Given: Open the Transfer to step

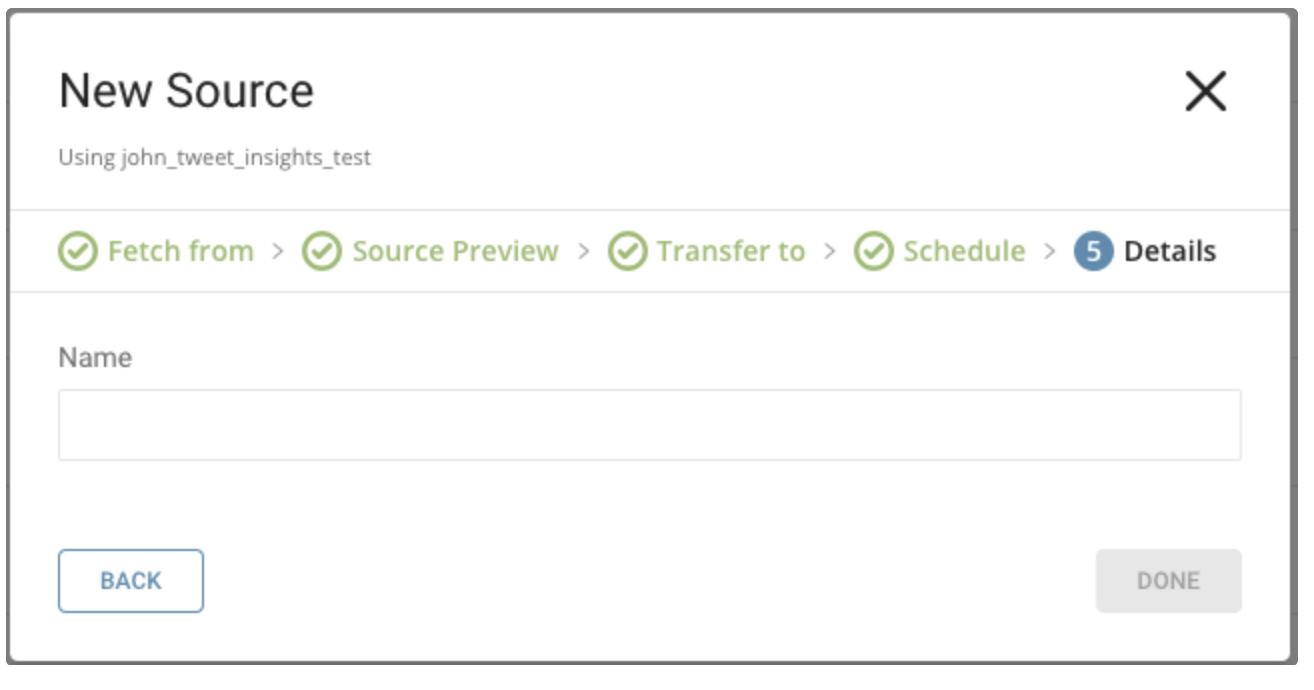Looking at the screenshot, I should [x=730, y=251].
